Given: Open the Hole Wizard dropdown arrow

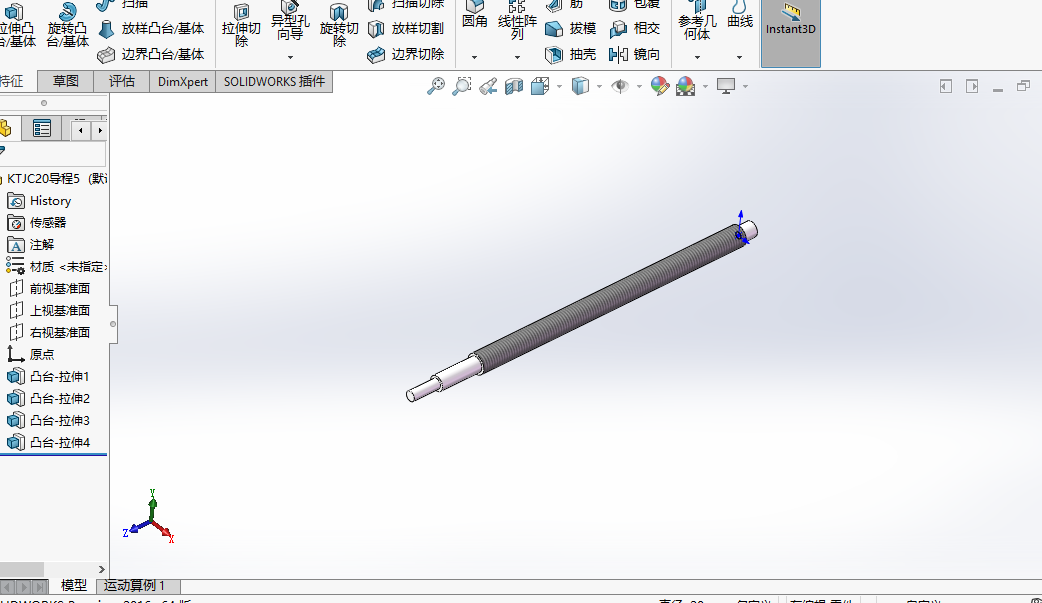Looking at the screenshot, I should (x=290, y=58).
